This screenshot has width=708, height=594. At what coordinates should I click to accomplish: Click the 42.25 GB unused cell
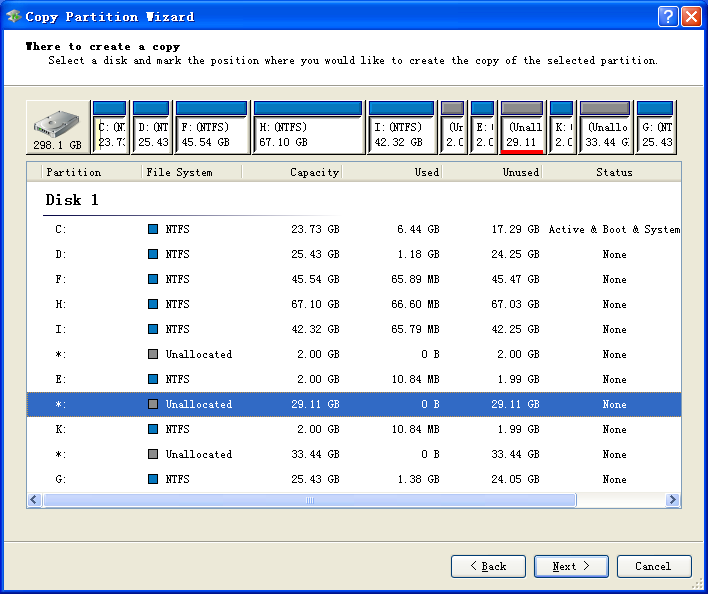pyautogui.click(x=515, y=329)
